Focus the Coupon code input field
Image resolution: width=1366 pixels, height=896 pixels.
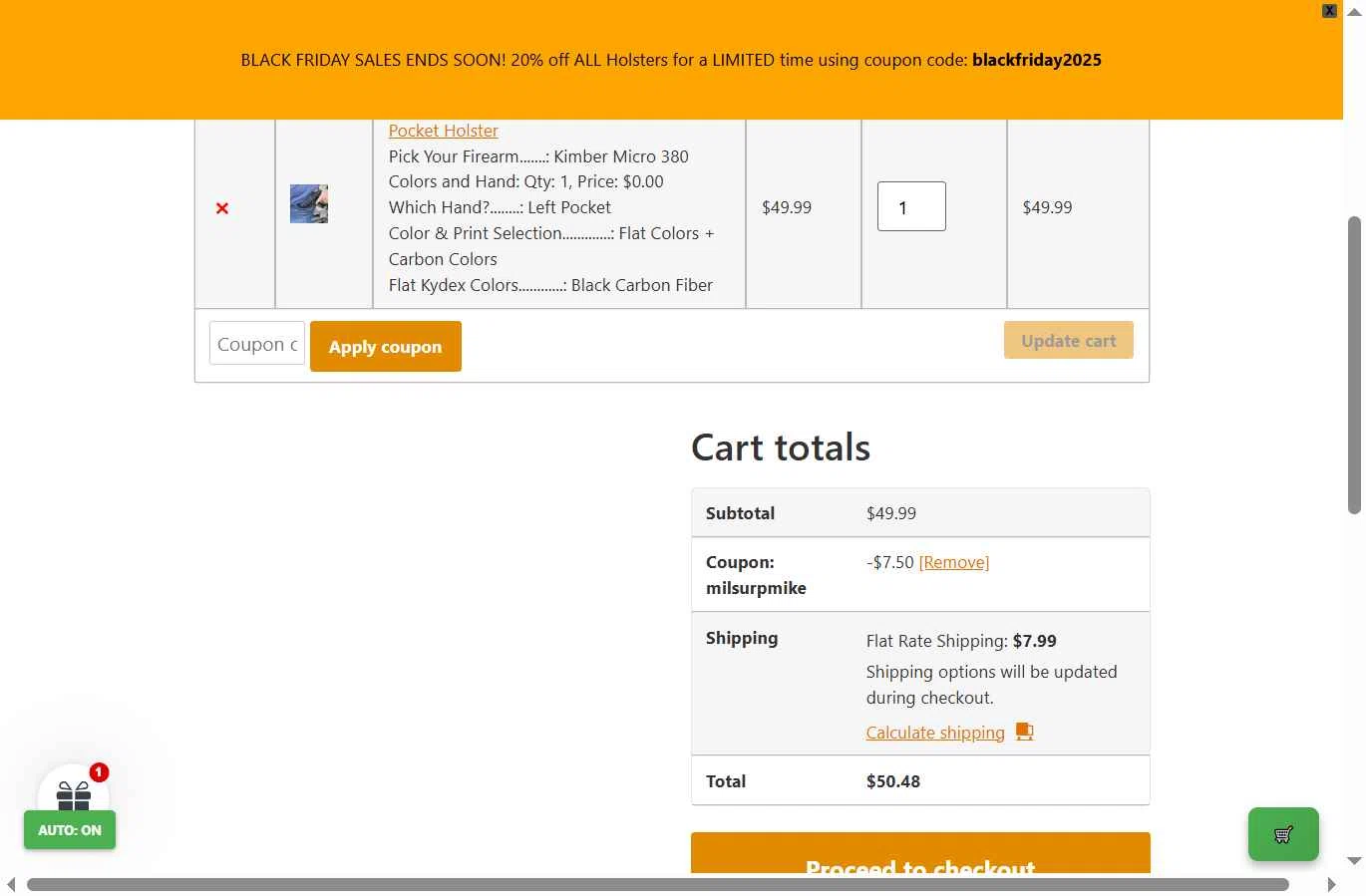pyautogui.click(x=257, y=344)
